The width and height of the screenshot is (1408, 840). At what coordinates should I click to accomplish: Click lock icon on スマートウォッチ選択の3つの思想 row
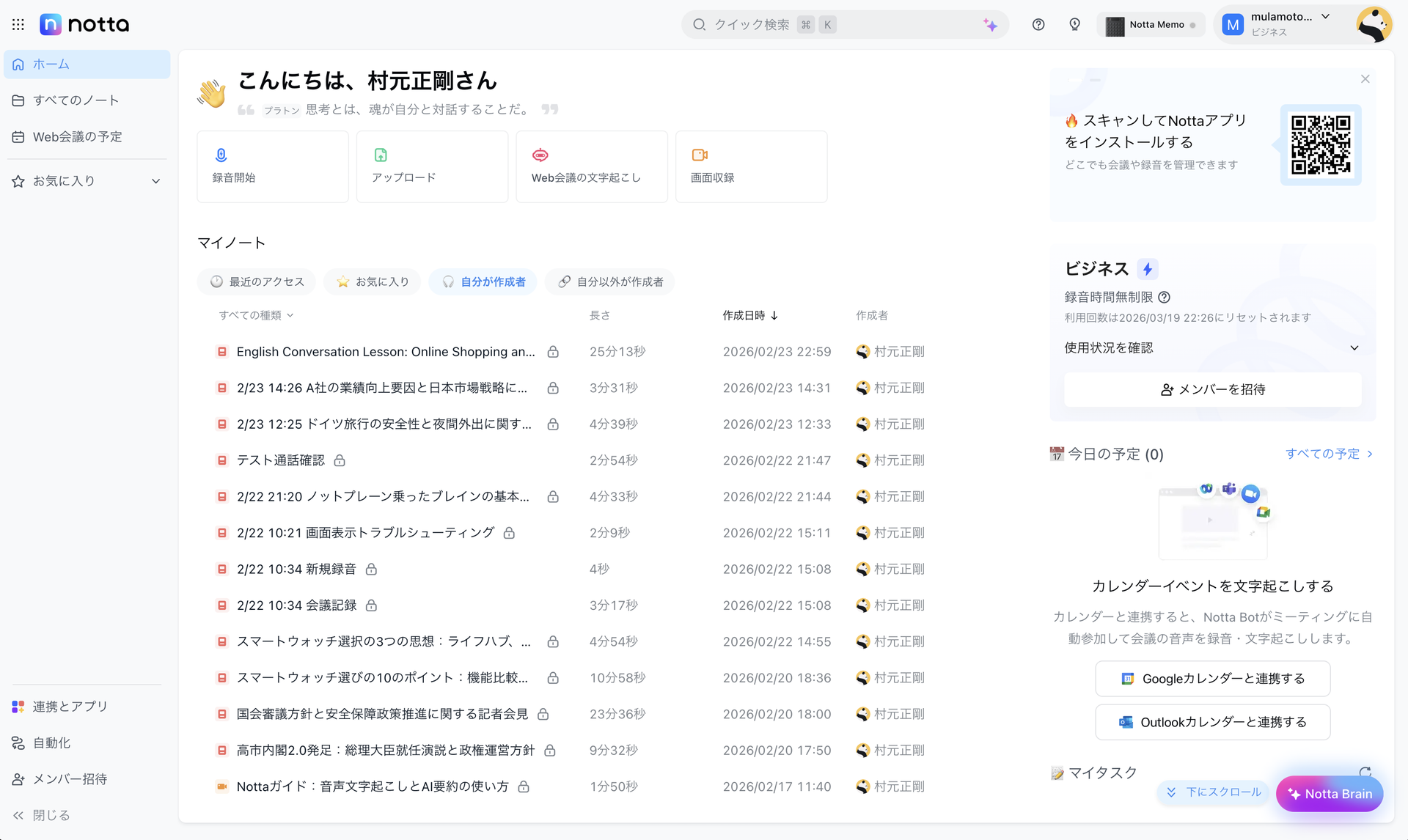(x=553, y=642)
